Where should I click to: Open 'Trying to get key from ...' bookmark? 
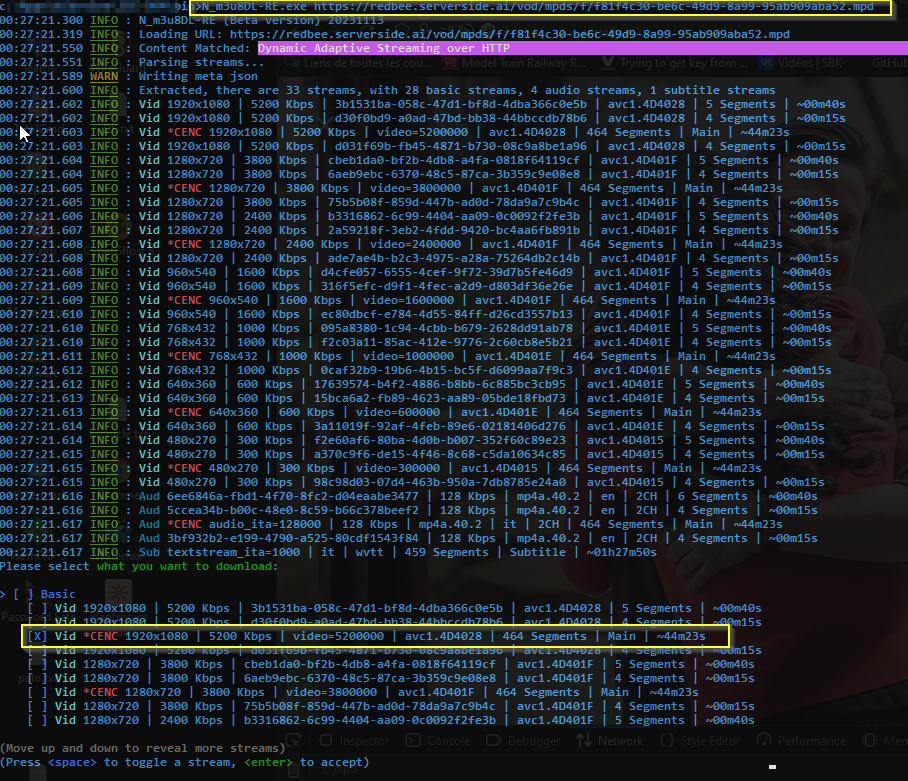point(675,63)
